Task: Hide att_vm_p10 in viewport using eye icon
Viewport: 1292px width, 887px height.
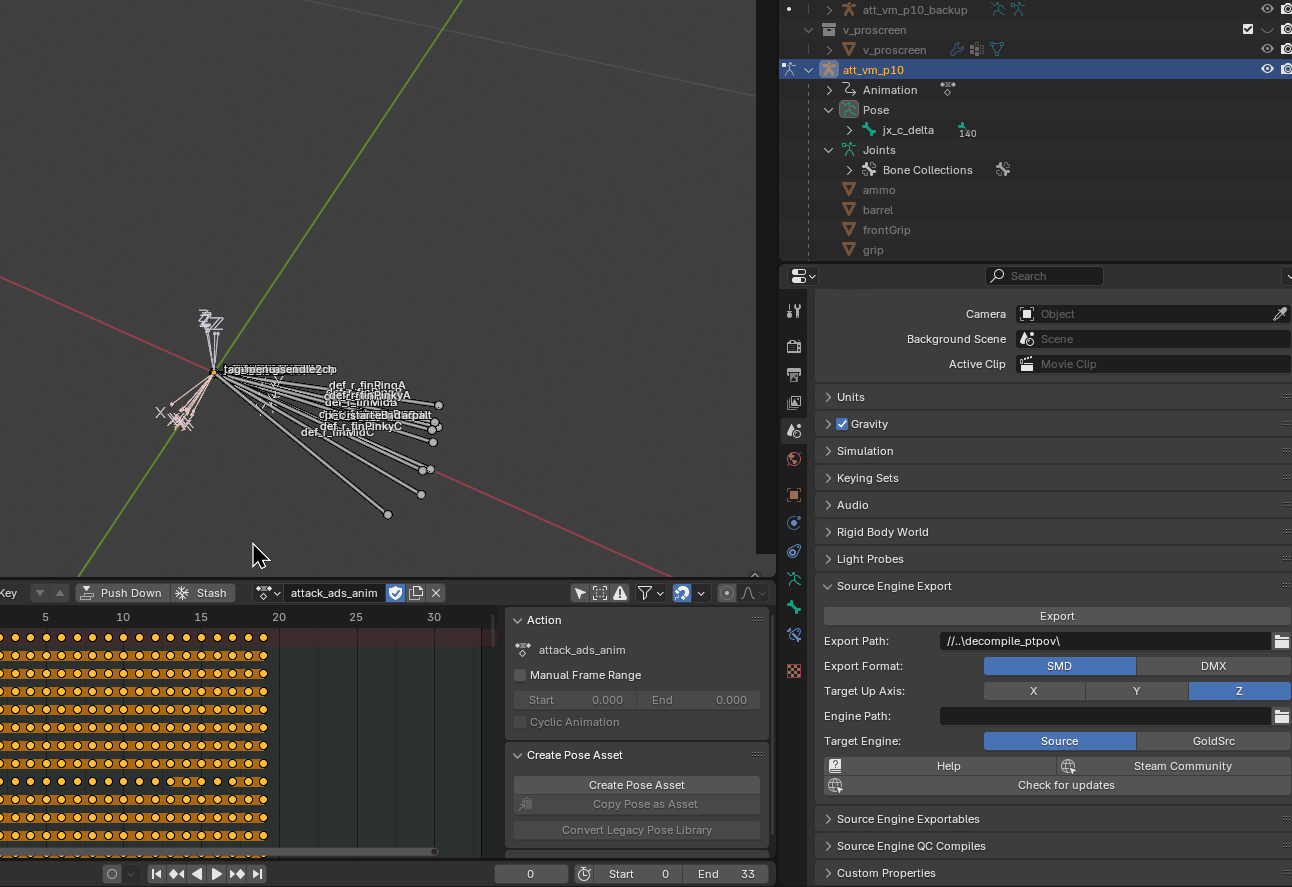Action: [1267, 70]
